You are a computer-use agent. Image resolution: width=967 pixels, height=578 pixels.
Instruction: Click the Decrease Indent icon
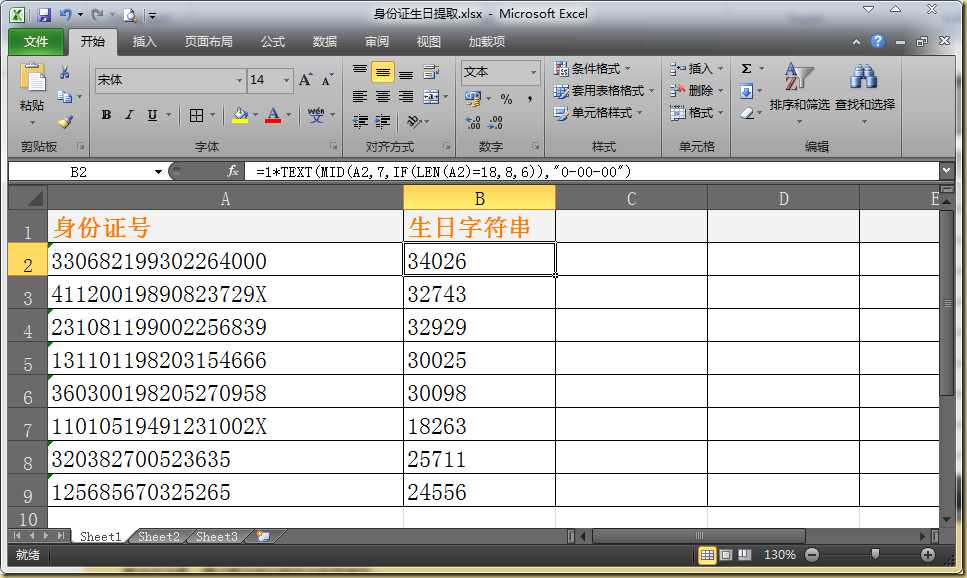(x=360, y=121)
